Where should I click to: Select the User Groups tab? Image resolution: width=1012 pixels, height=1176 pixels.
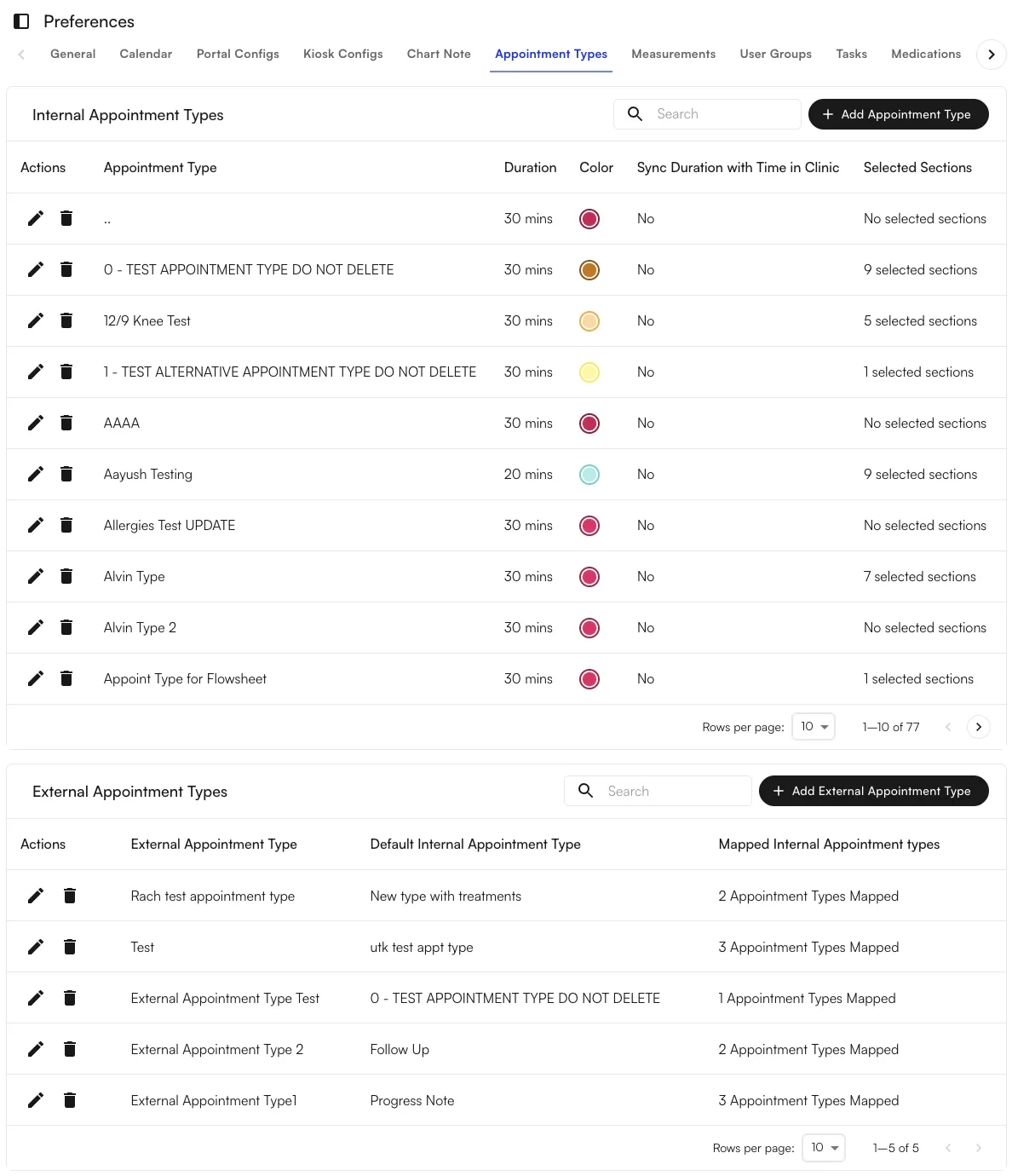[775, 54]
